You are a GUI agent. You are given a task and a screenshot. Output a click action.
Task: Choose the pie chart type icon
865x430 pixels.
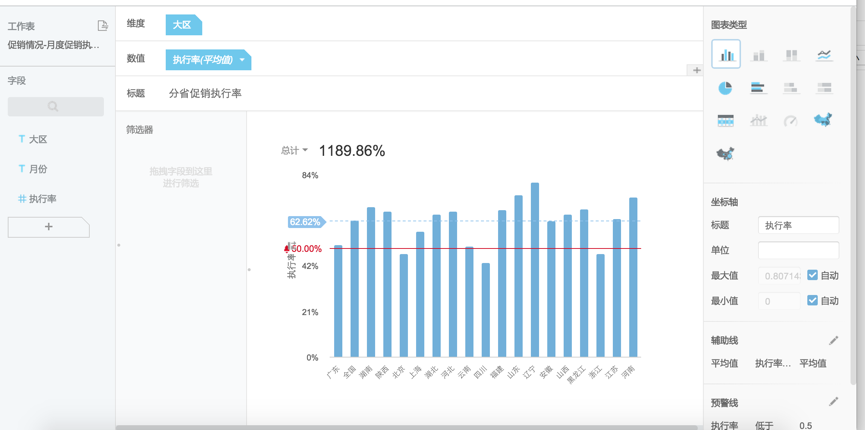pos(726,88)
